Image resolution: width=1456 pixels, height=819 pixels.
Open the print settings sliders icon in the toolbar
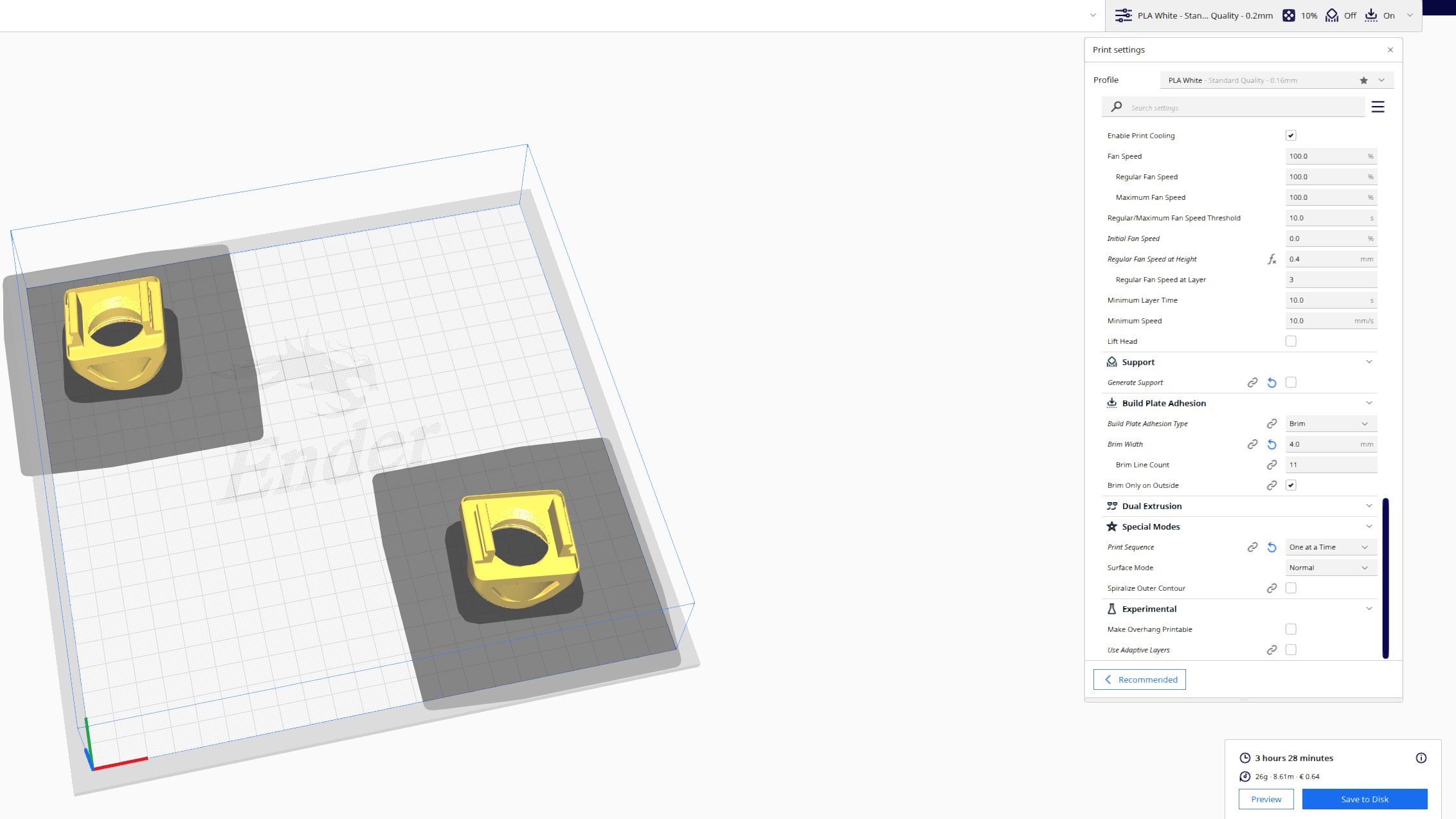(1124, 15)
